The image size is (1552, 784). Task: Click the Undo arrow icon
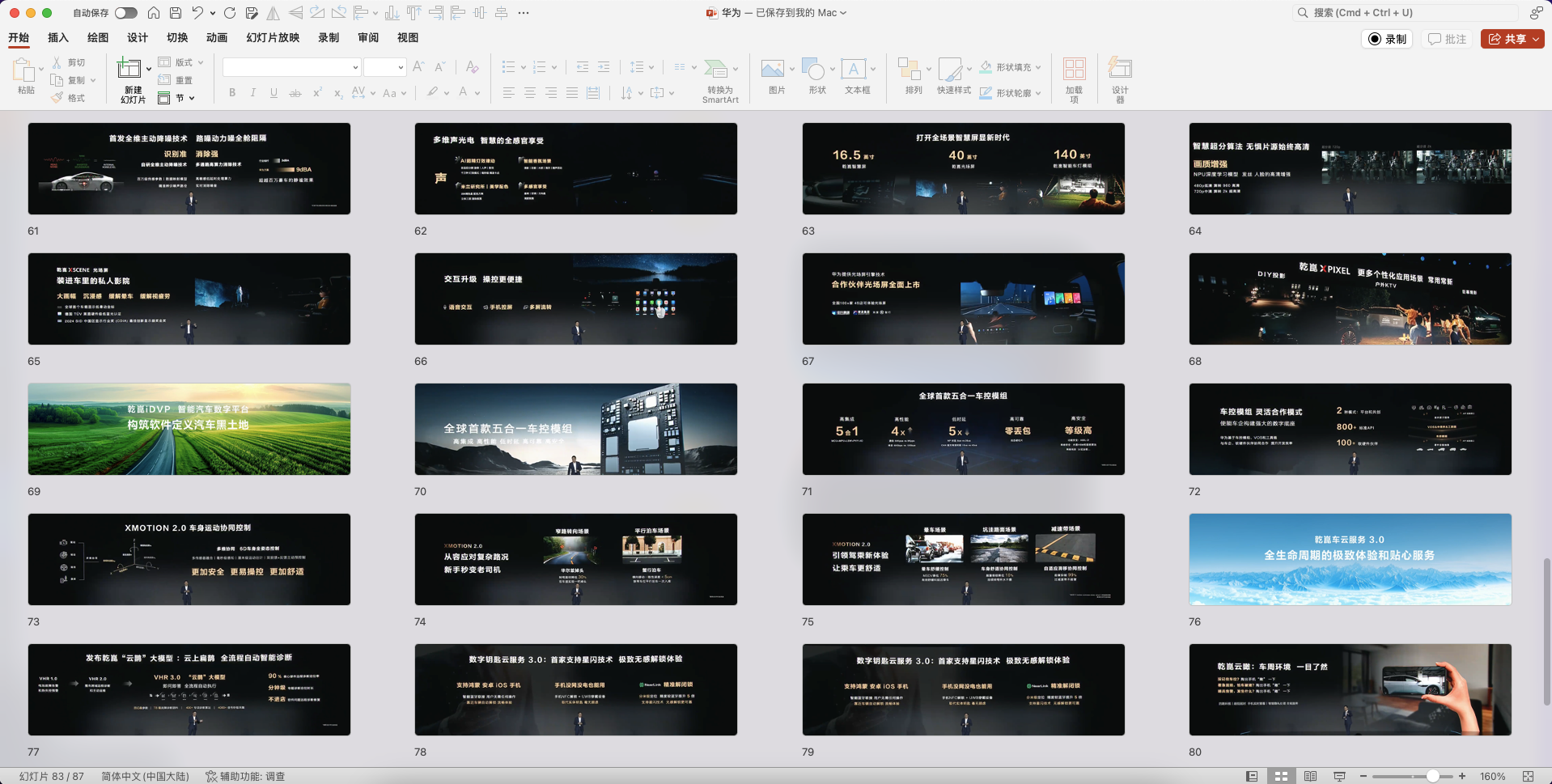(x=197, y=13)
